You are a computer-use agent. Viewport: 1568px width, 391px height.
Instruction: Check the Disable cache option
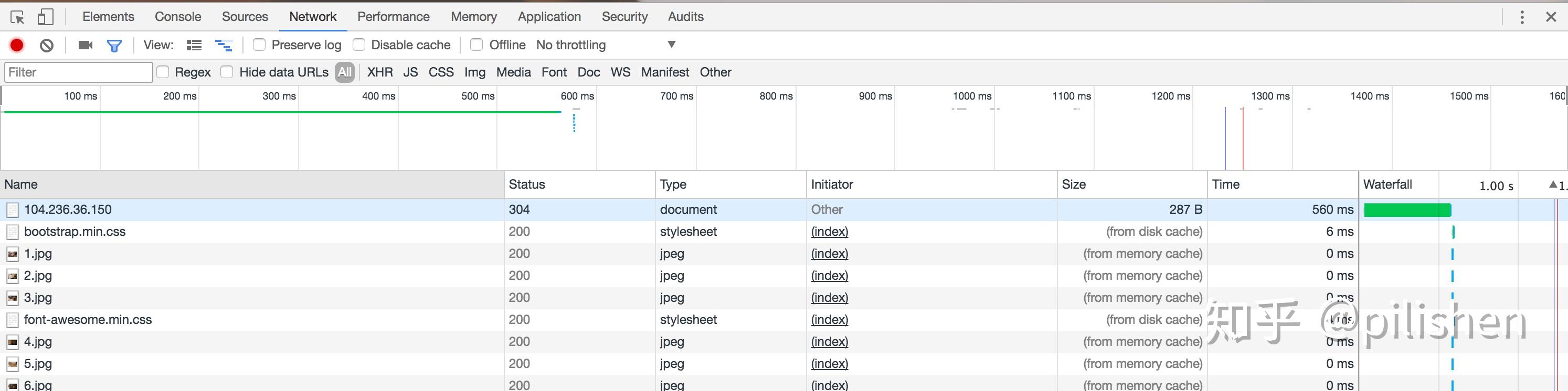(359, 45)
